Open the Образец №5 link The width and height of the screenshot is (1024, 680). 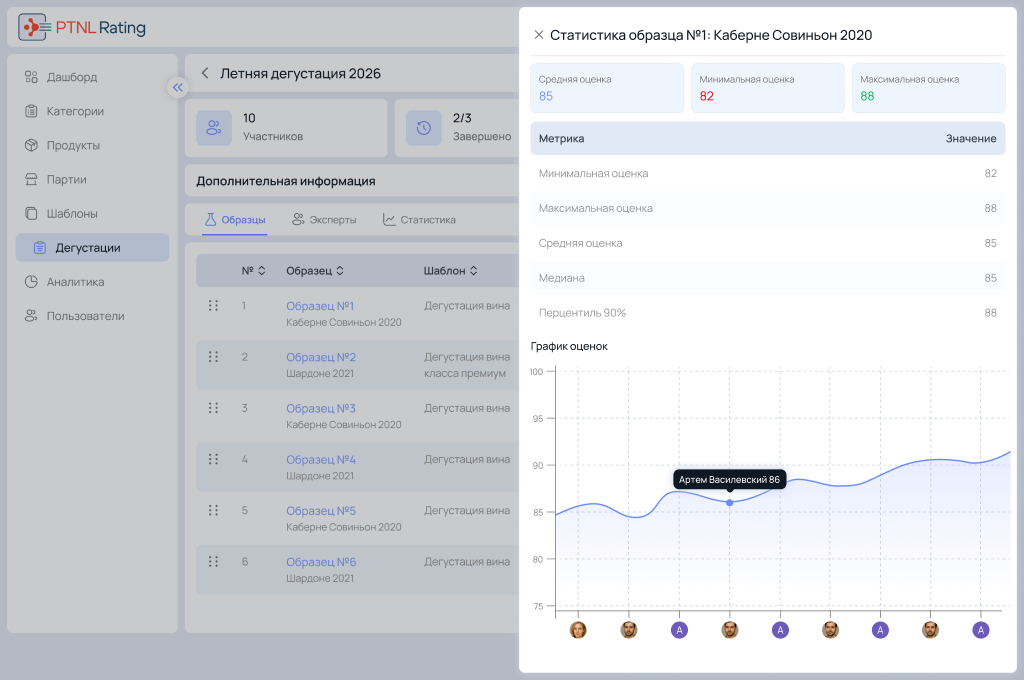click(x=321, y=511)
